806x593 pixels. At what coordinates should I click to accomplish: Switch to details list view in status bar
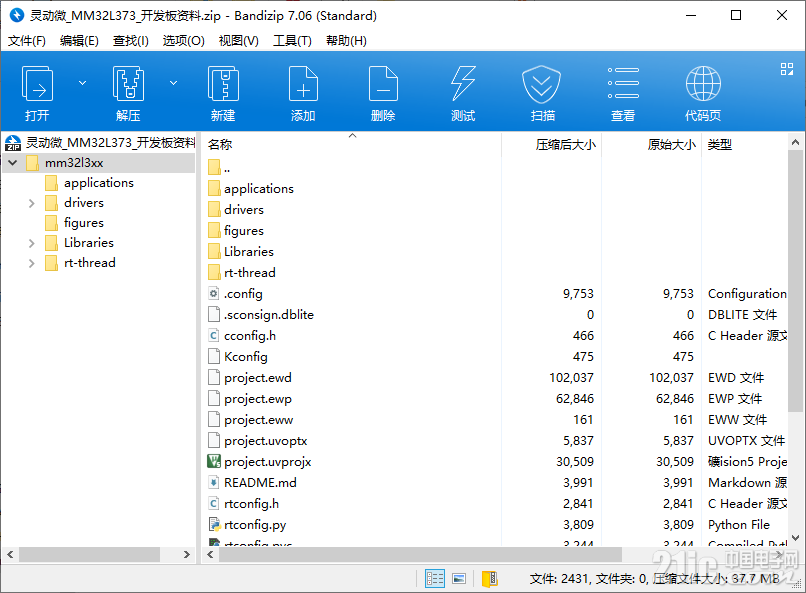pyautogui.click(x=435, y=579)
